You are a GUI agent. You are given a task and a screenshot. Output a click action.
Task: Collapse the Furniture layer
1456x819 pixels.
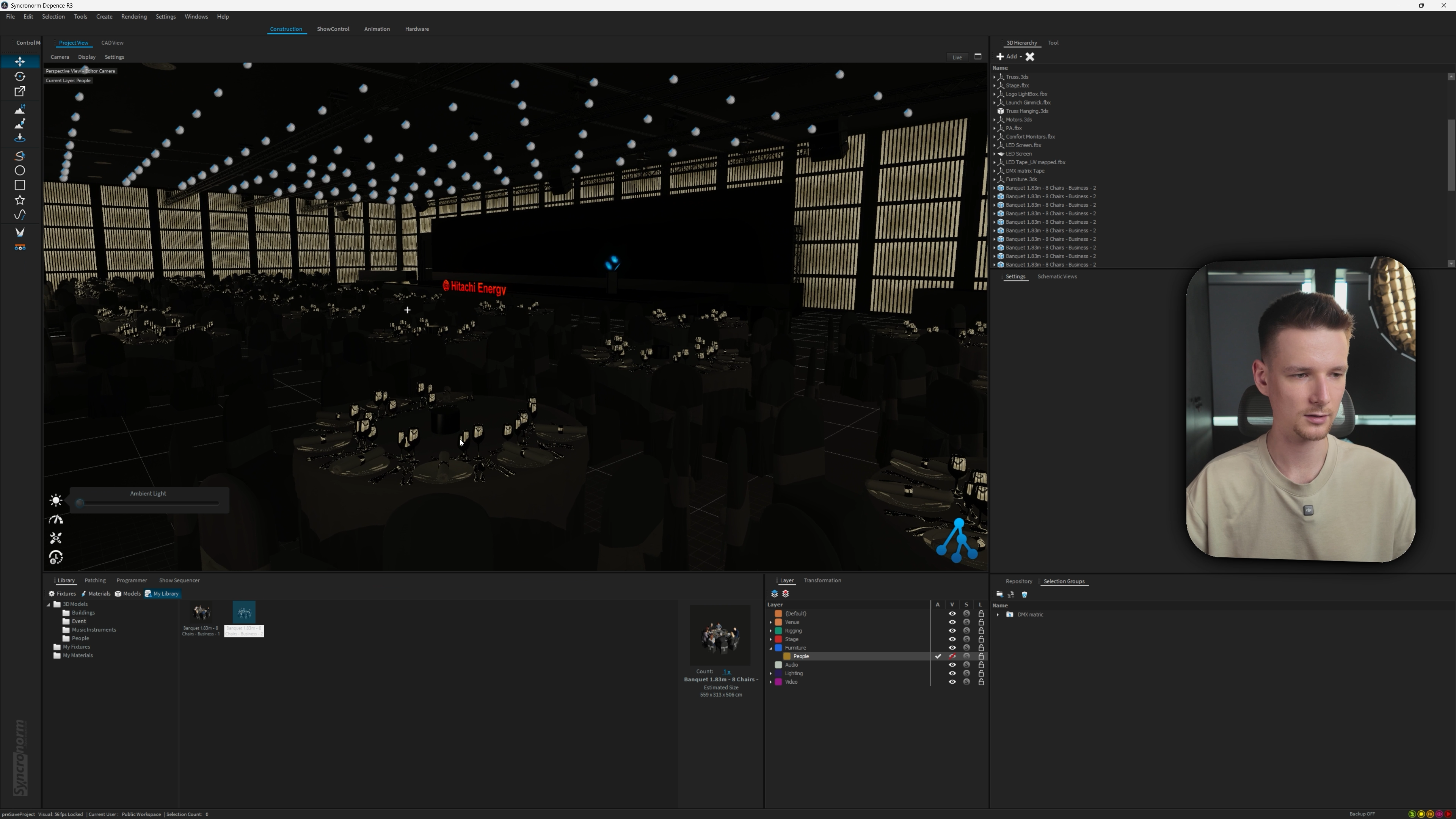770,648
